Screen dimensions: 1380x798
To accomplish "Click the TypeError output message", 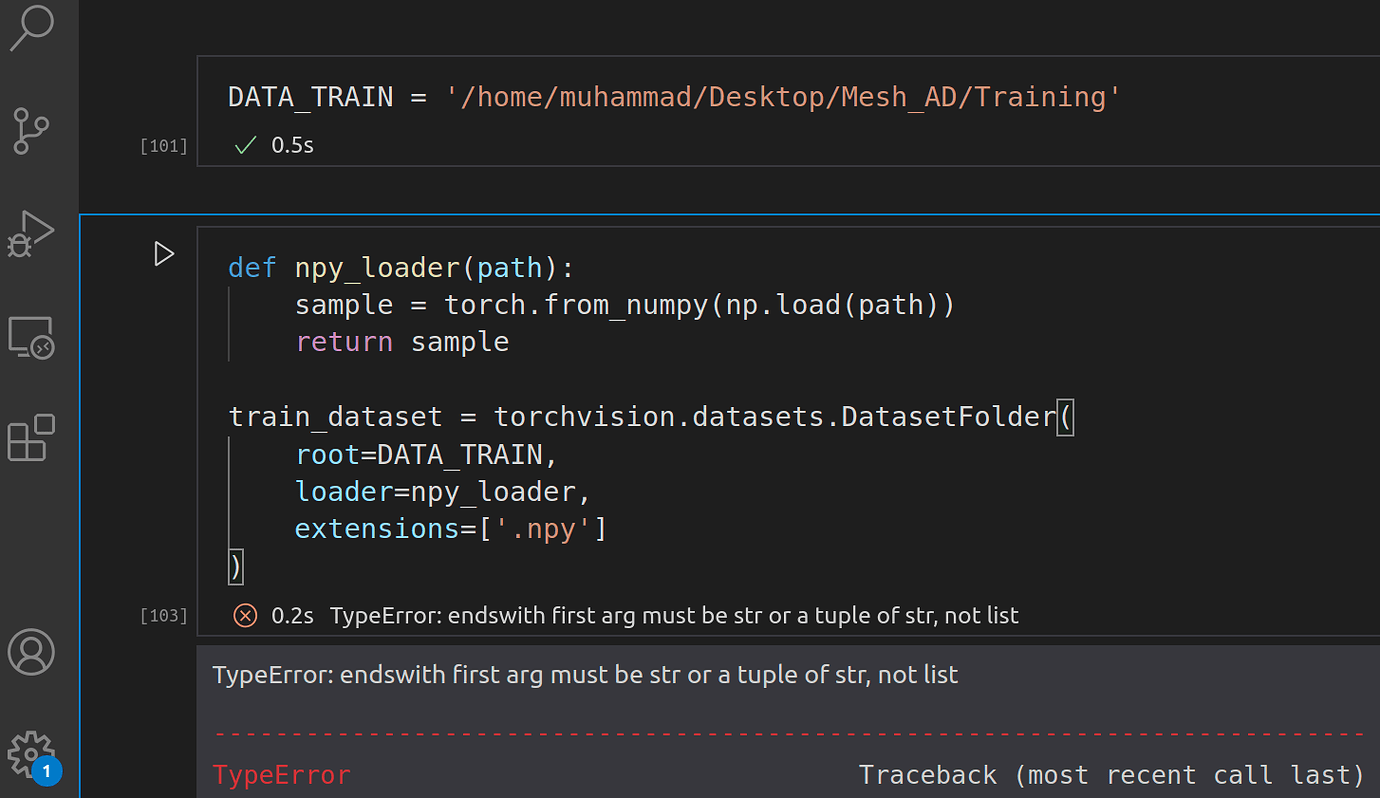I will pyautogui.click(x=585, y=674).
